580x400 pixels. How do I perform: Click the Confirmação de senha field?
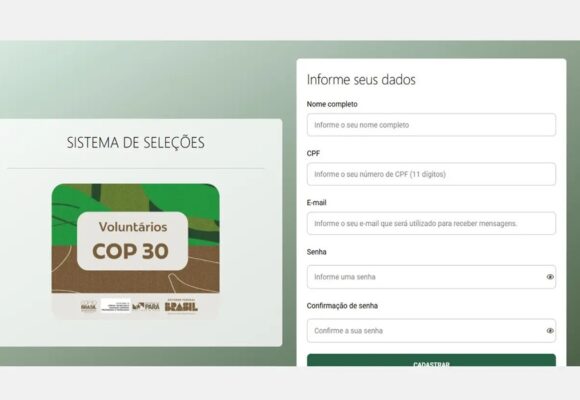(431, 331)
